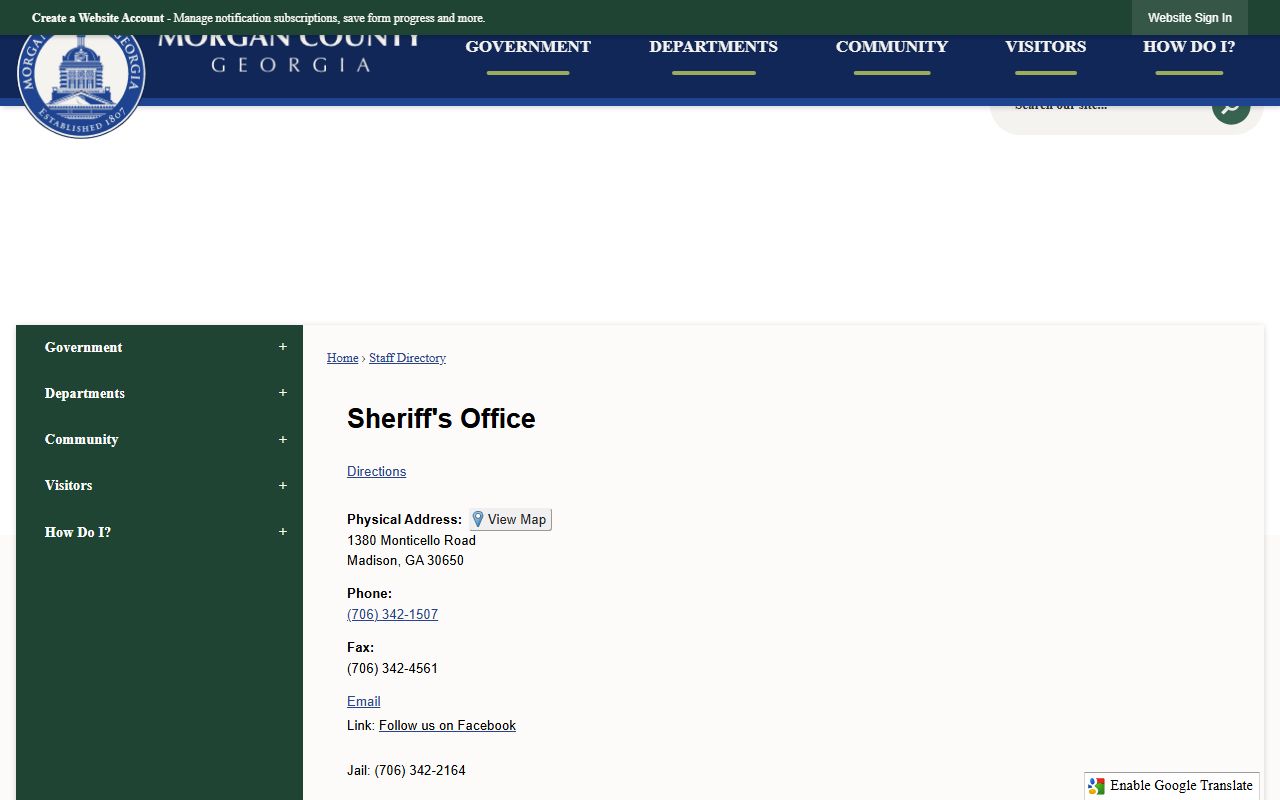Click Enable Google Translate text

point(1181,786)
